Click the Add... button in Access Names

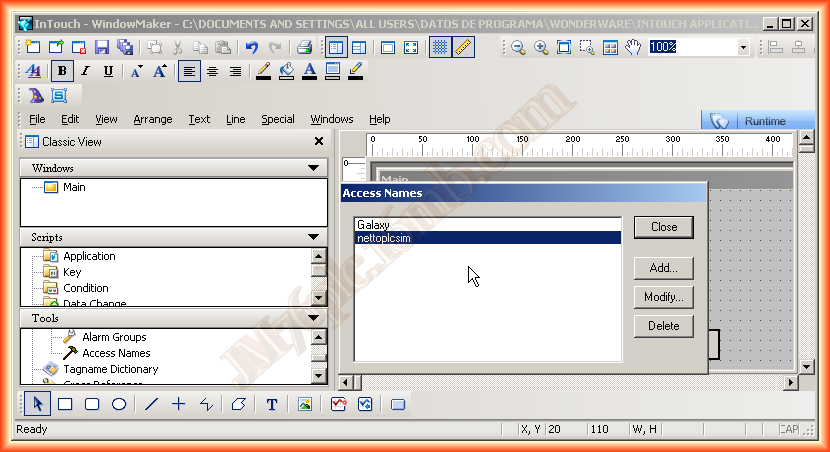[663, 268]
